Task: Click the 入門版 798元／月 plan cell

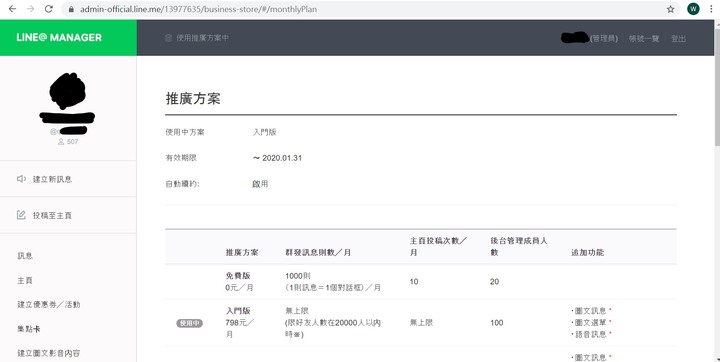Action: [239, 323]
